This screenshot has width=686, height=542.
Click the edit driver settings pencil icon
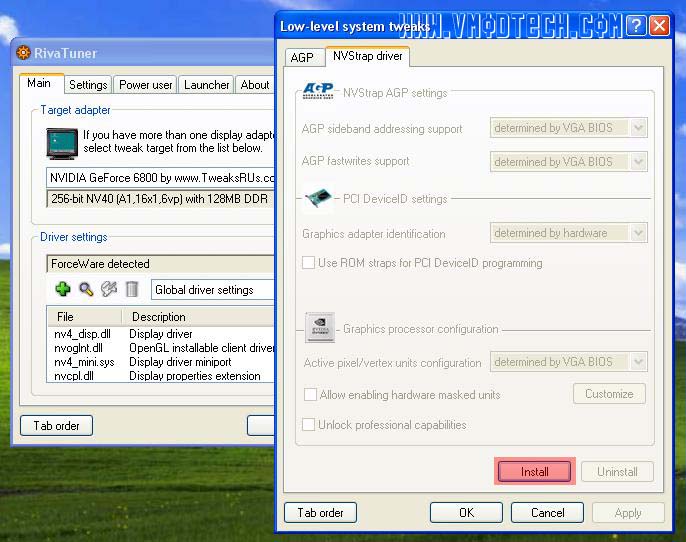point(109,289)
